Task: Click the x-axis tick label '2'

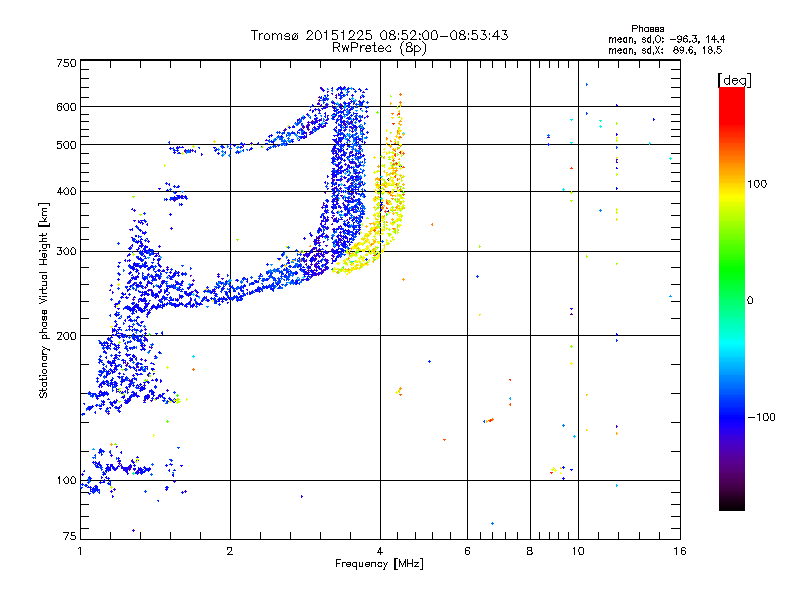Action: click(x=230, y=551)
